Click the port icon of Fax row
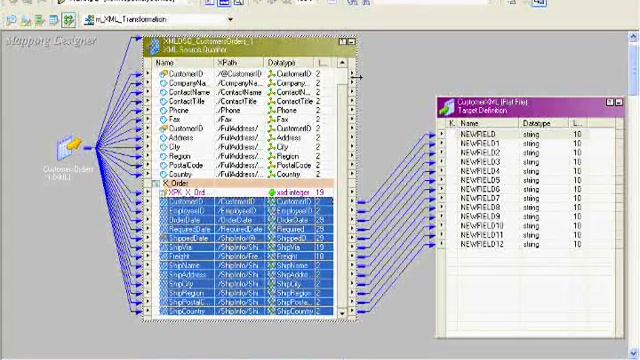The width and height of the screenshot is (640, 360). tap(163, 119)
